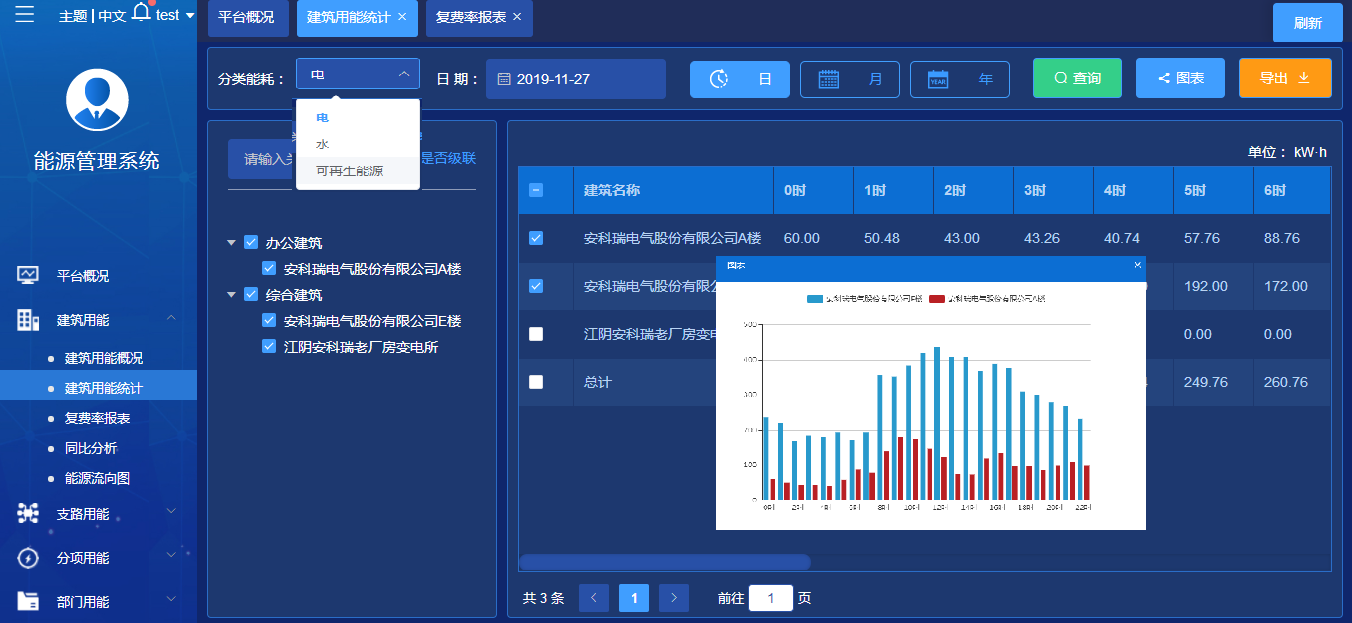Check the 总计 row checkbox
This screenshot has height=623, width=1352.
[x=536, y=382]
